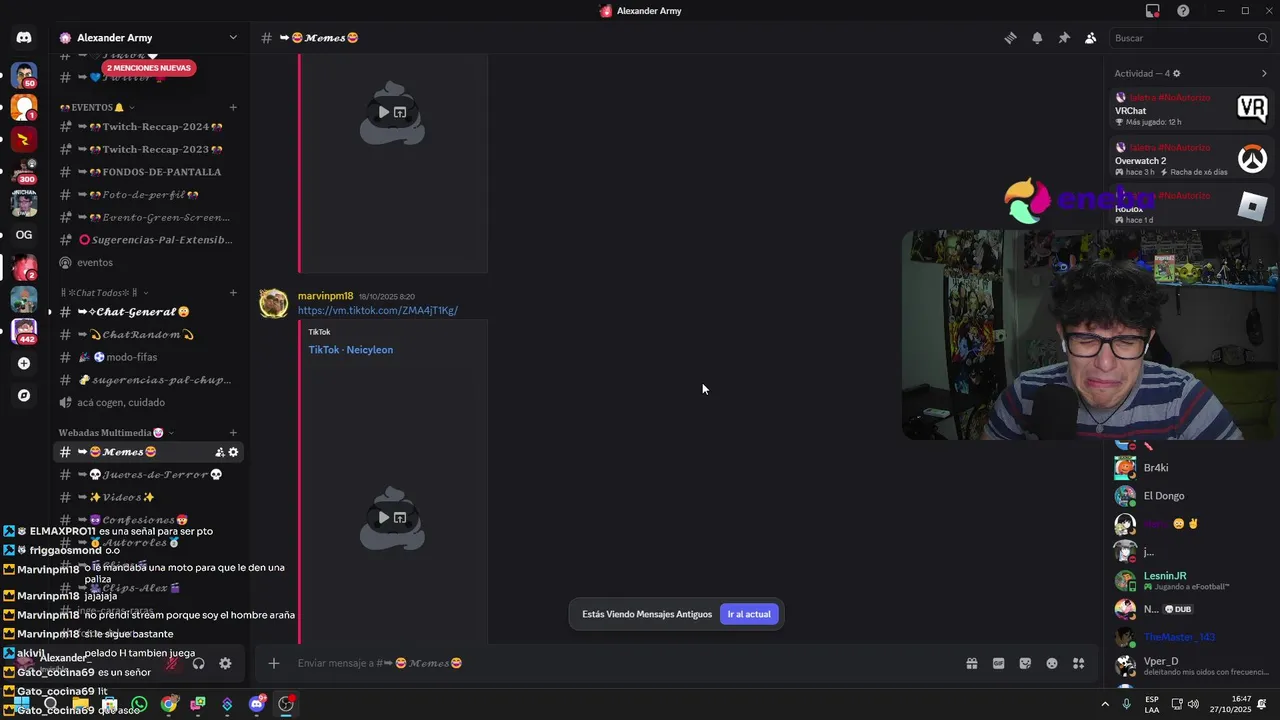Open the threads icon in channel header
This screenshot has height=720, width=1280.
point(1010,38)
